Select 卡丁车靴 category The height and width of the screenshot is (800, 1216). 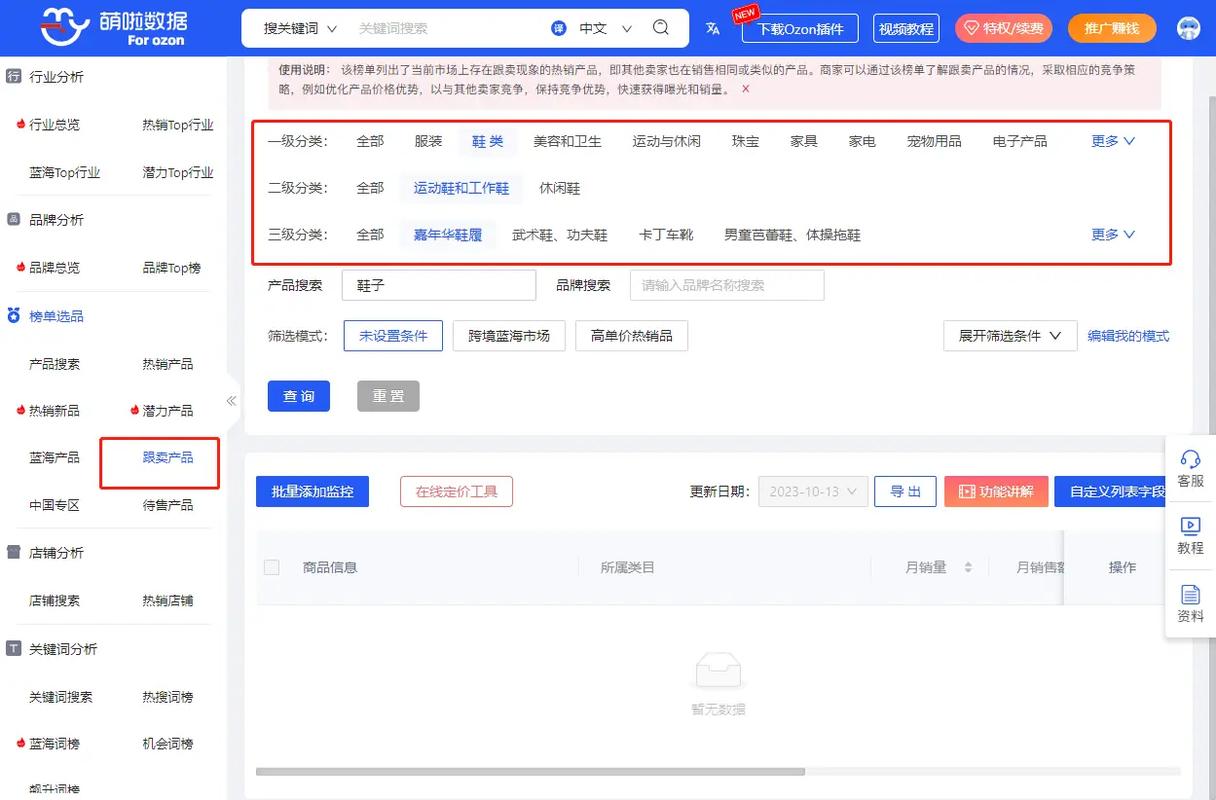point(666,235)
